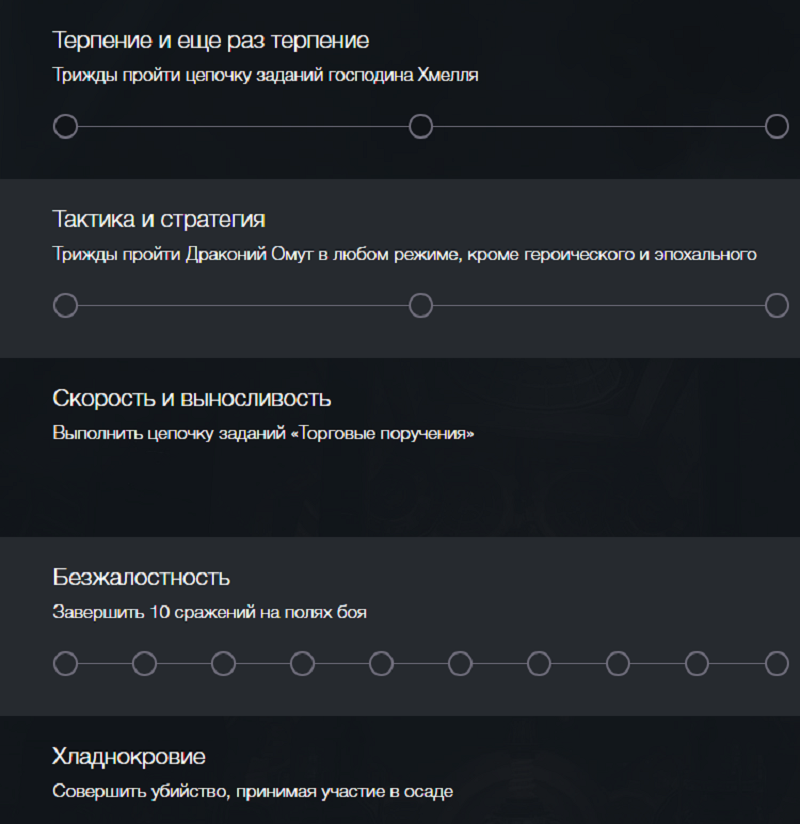Click first progress circle under Терпение и еще раз терпение
Screen dimensions: 800x824
[x=65, y=127]
